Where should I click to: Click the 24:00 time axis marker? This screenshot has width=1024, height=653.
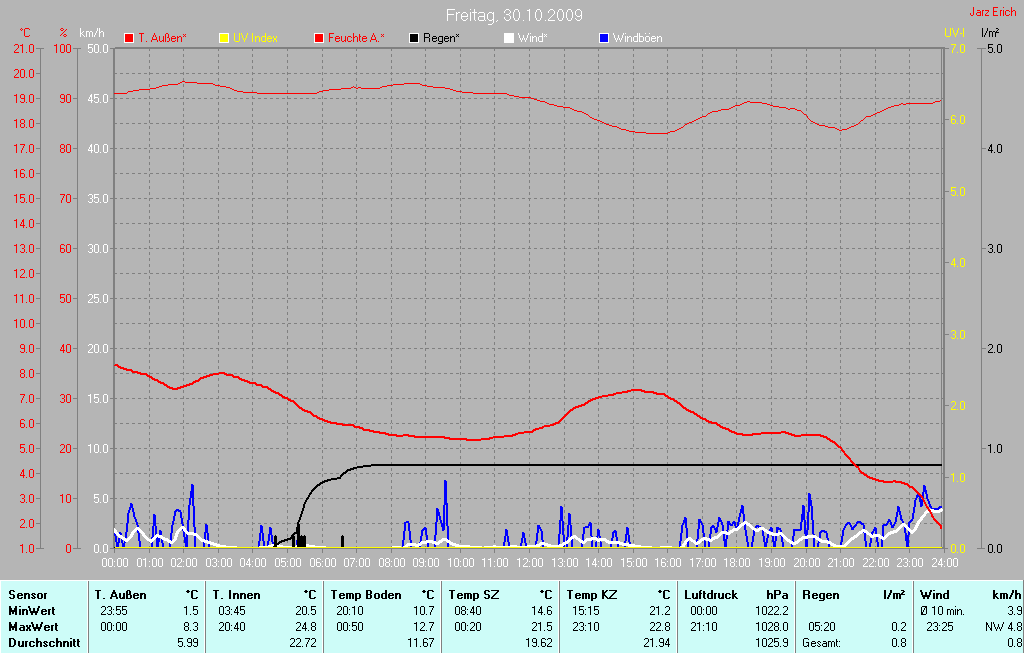tap(944, 564)
